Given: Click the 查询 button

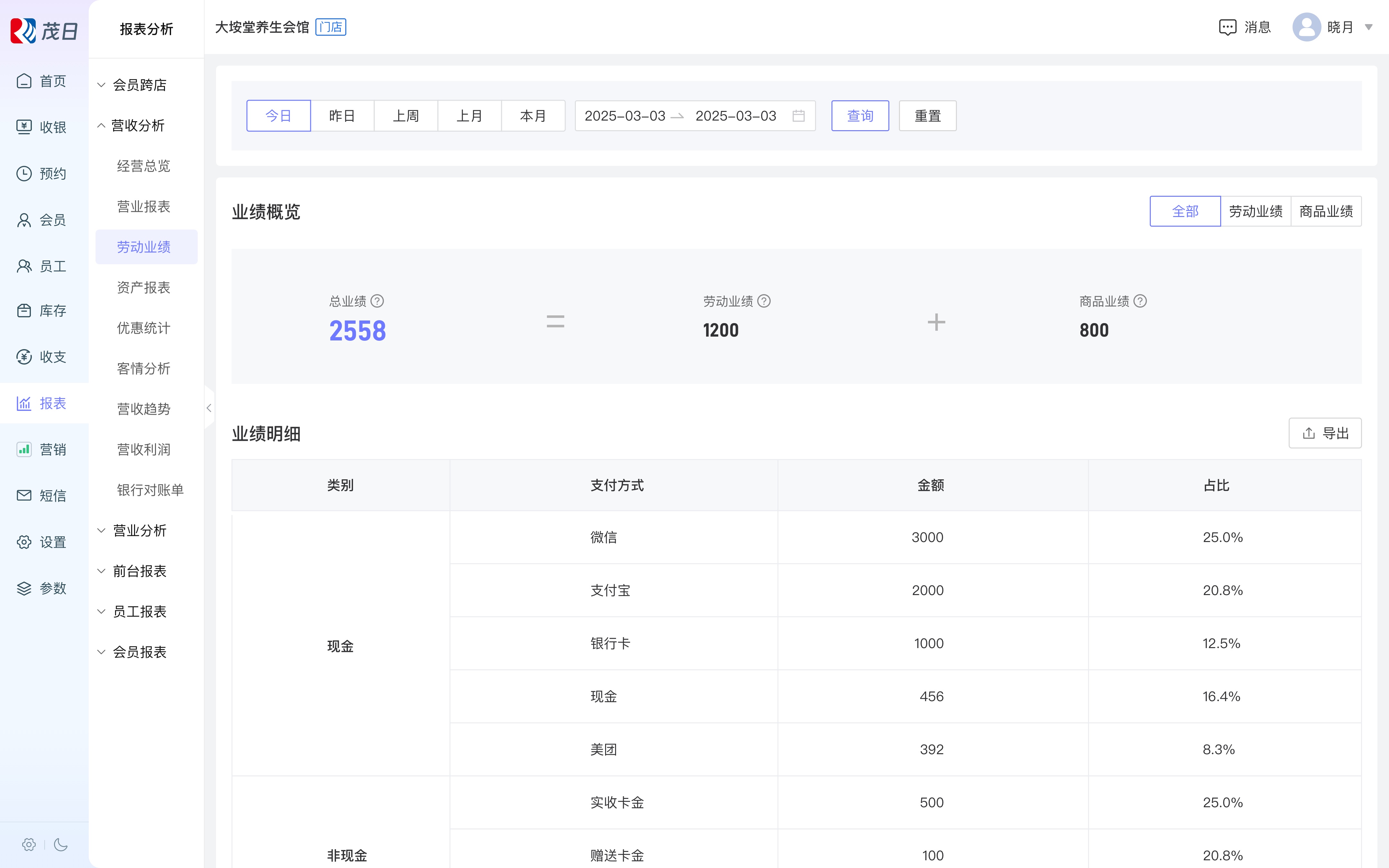Looking at the screenshot, I should pos(860,116).
